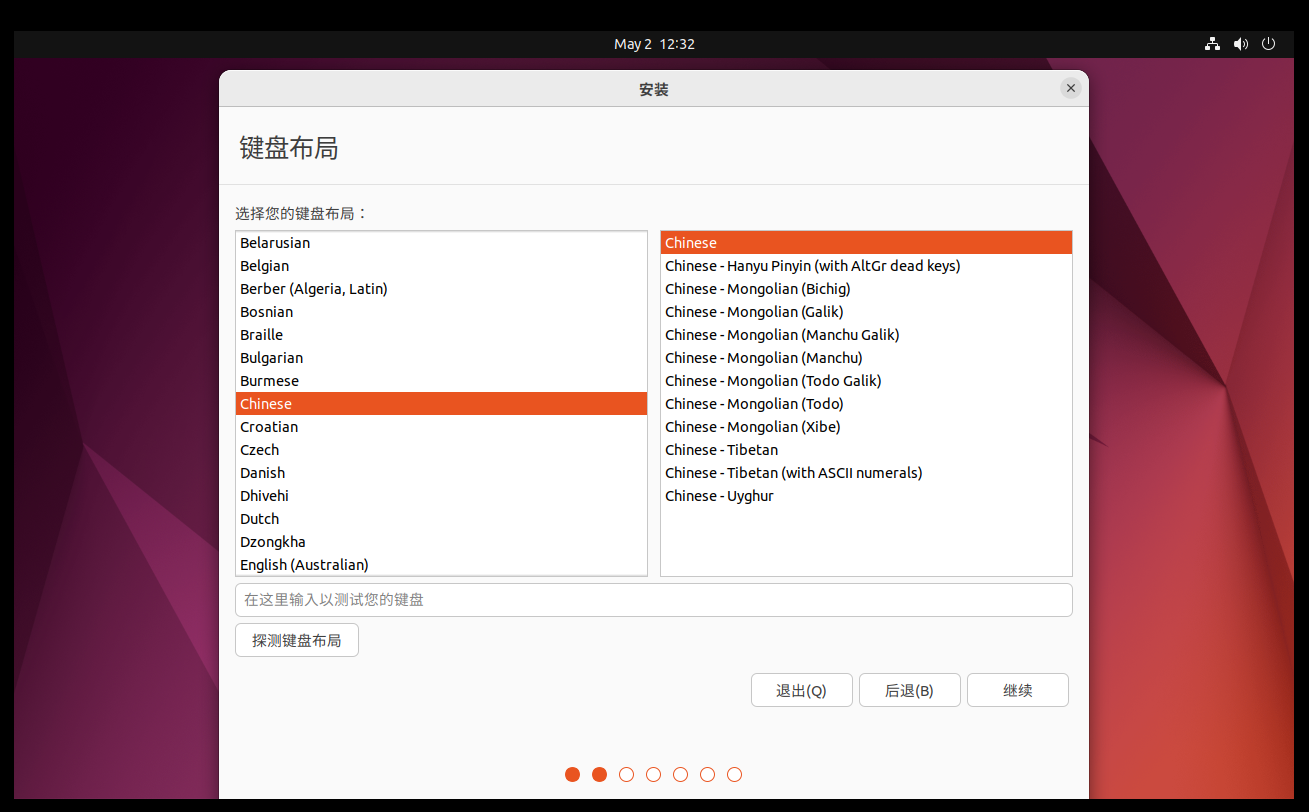
Task: Select Belgian keyboard language
Action: pyautogui.click(x=441, y=266)
